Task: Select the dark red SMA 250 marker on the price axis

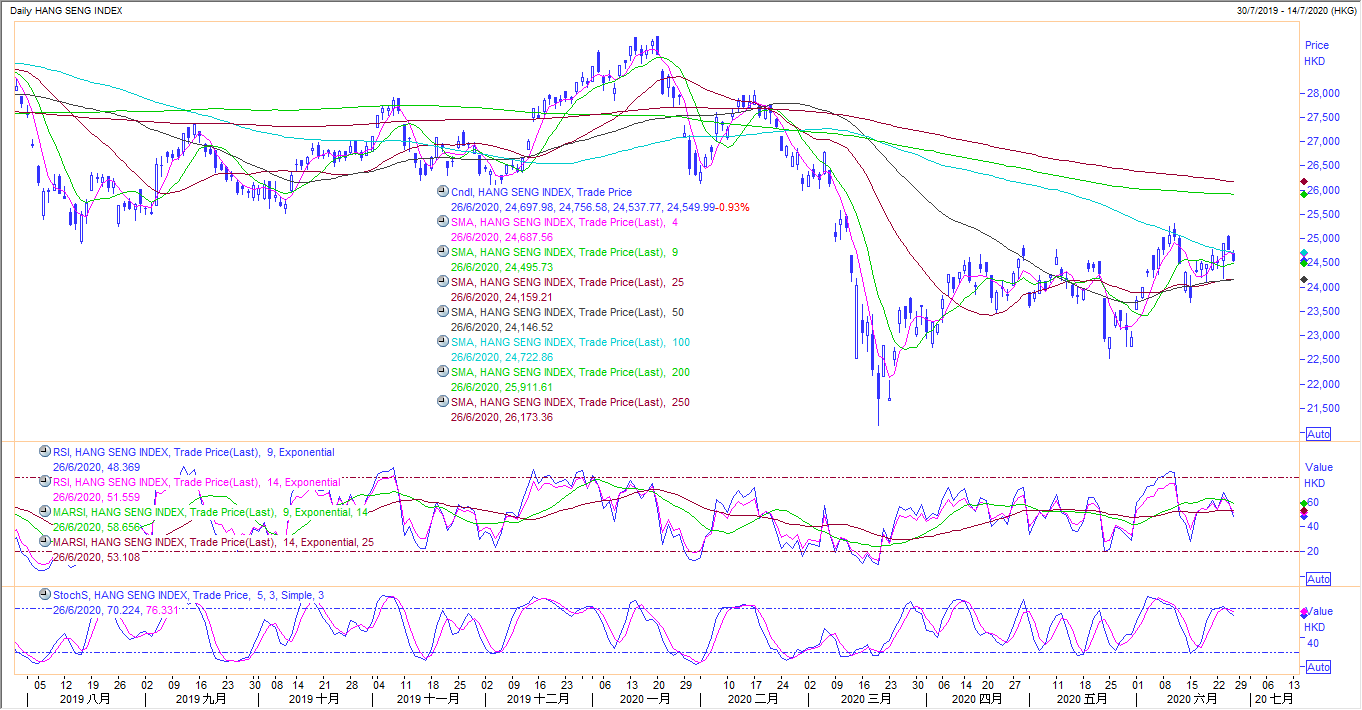Action: click(1304, 182)
